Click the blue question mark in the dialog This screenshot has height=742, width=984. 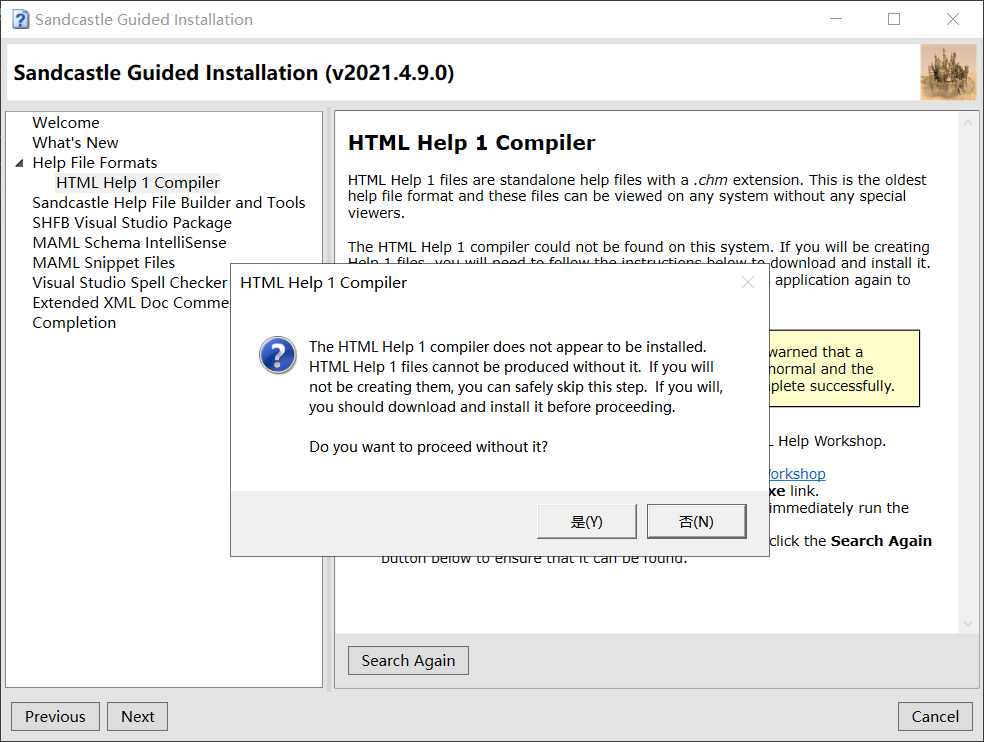[277, 355]
